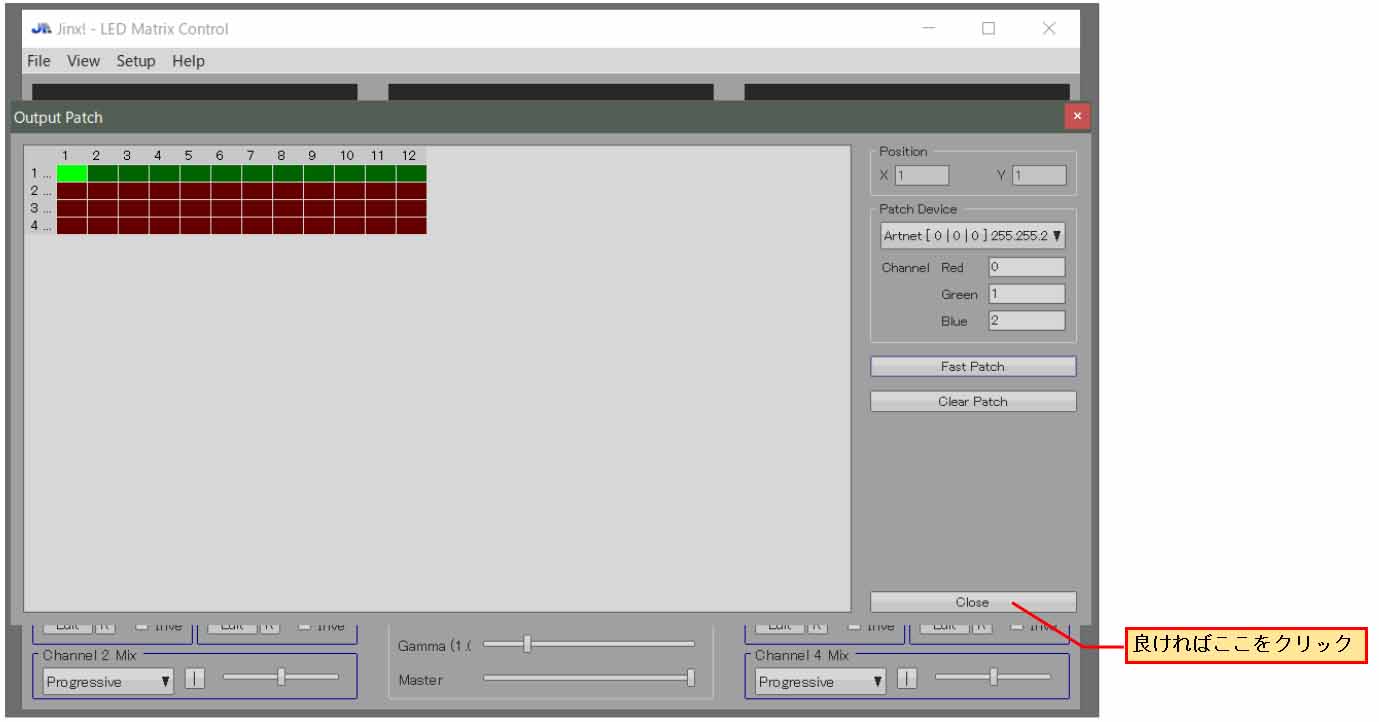Viewport: 1379px width, 722px height.
Task: Expand the Channel 2 Mix Progressive dropdown
Action: point(108,682)
